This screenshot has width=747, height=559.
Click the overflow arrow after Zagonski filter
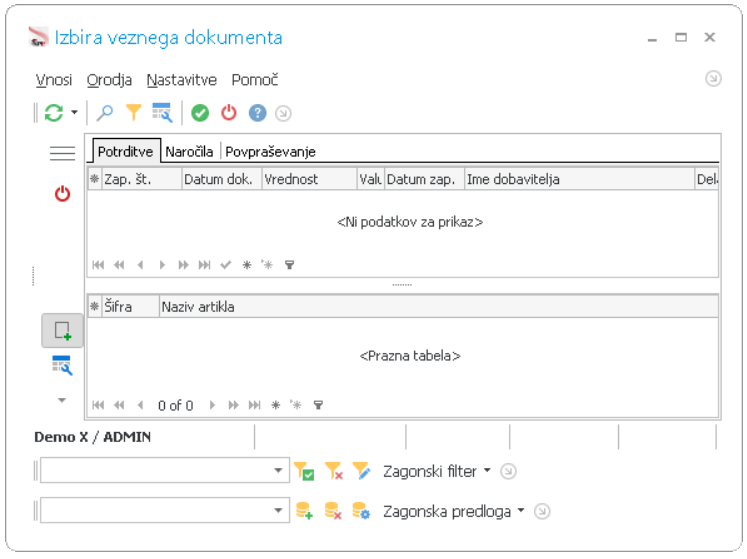(508, 471)
